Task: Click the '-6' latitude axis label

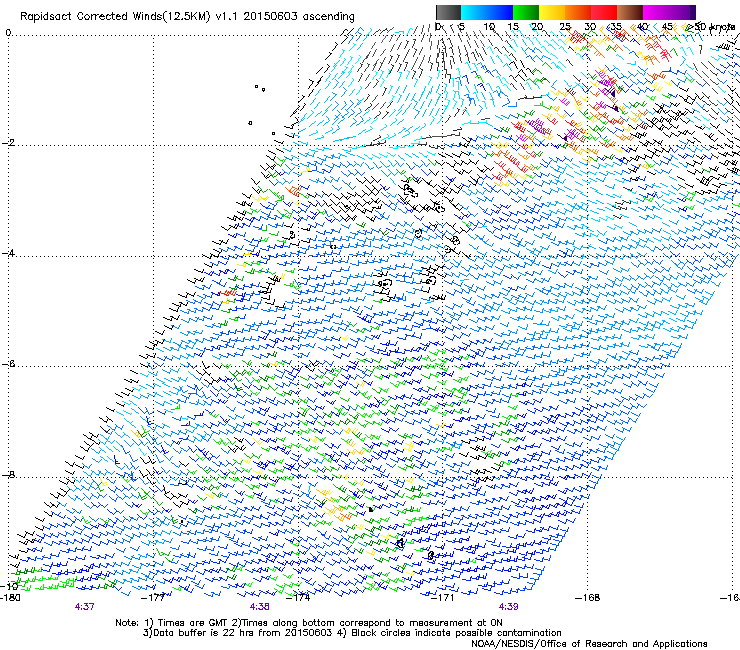Action: tap(8, 364)
